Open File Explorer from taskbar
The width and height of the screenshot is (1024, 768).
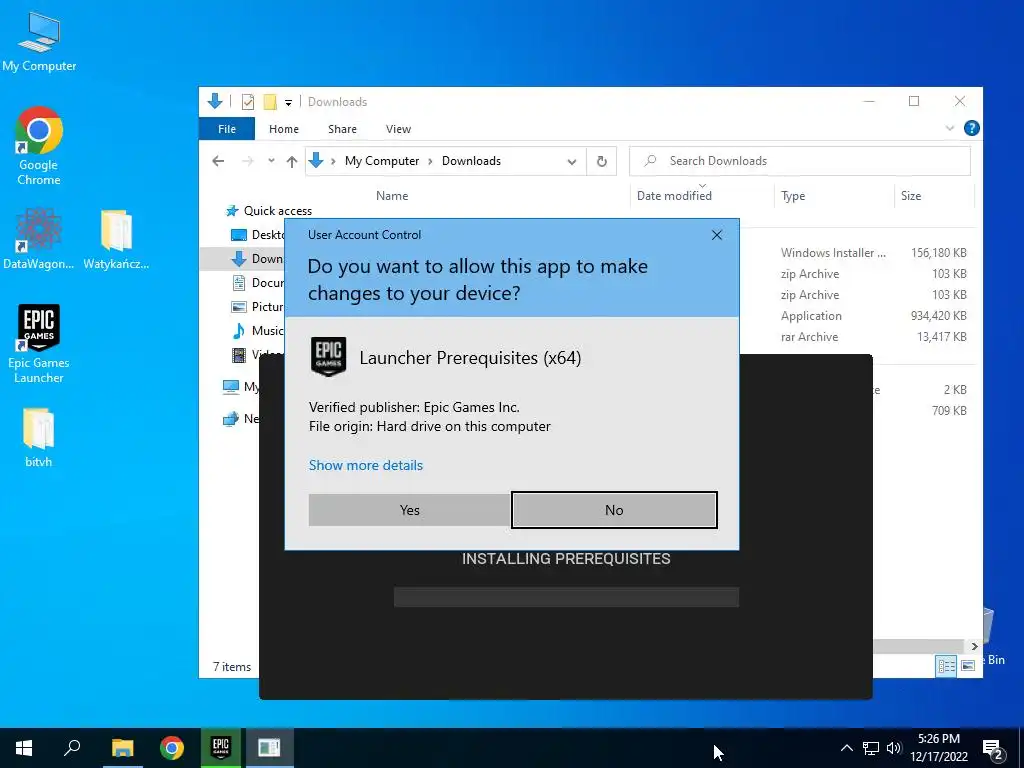(122, 748)
